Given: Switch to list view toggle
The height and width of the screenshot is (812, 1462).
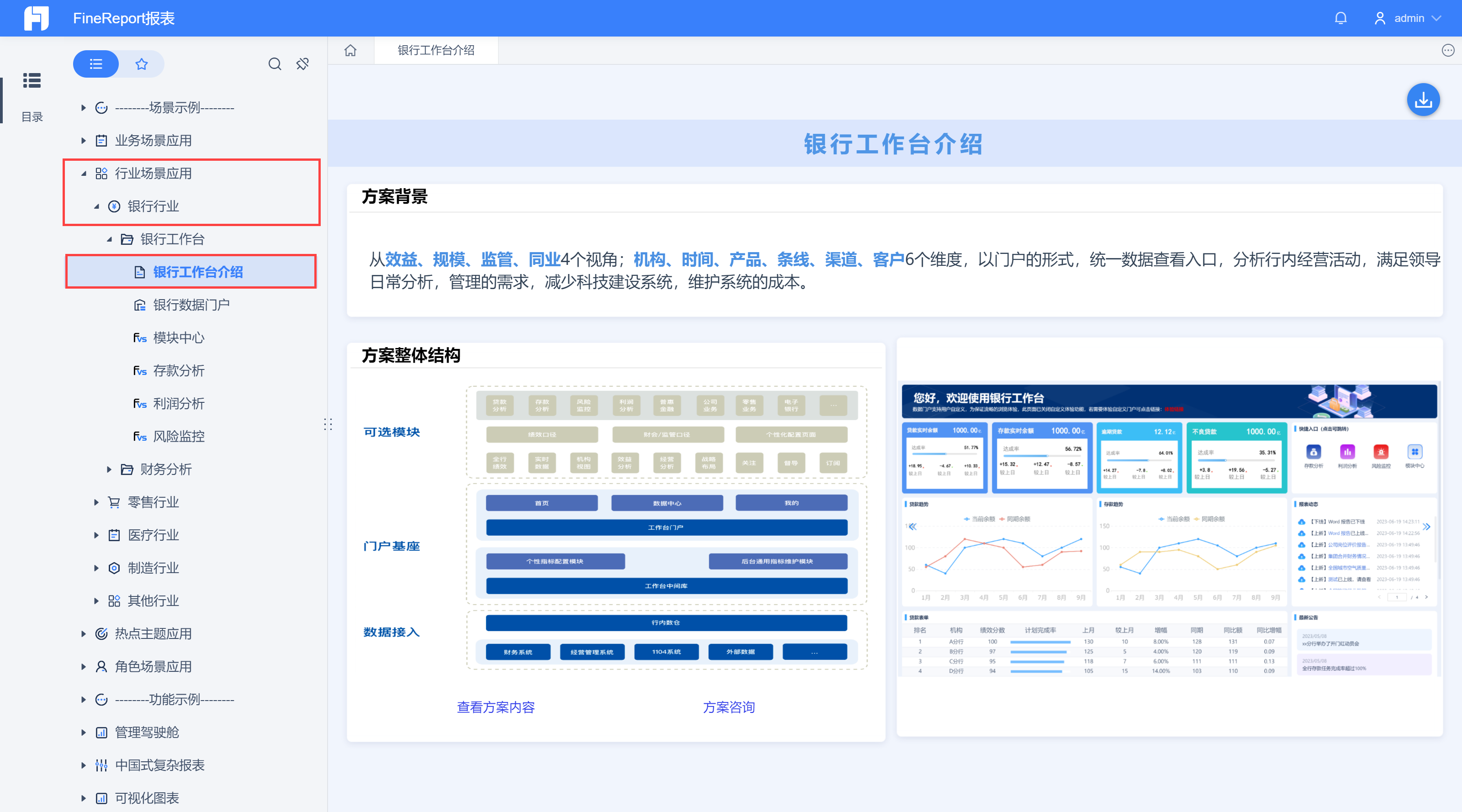Looking at the screenshot, I should click(96, 64).
